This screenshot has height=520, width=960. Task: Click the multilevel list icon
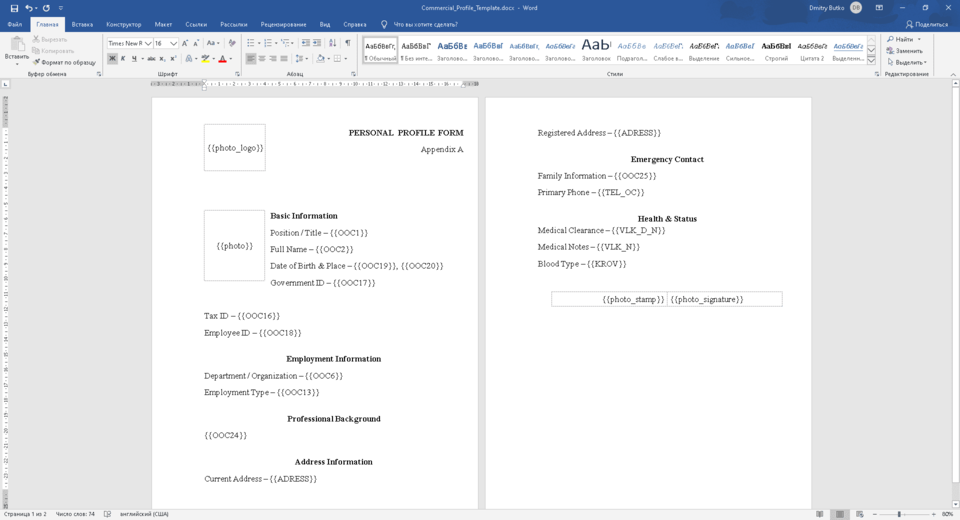pos(285,43)
